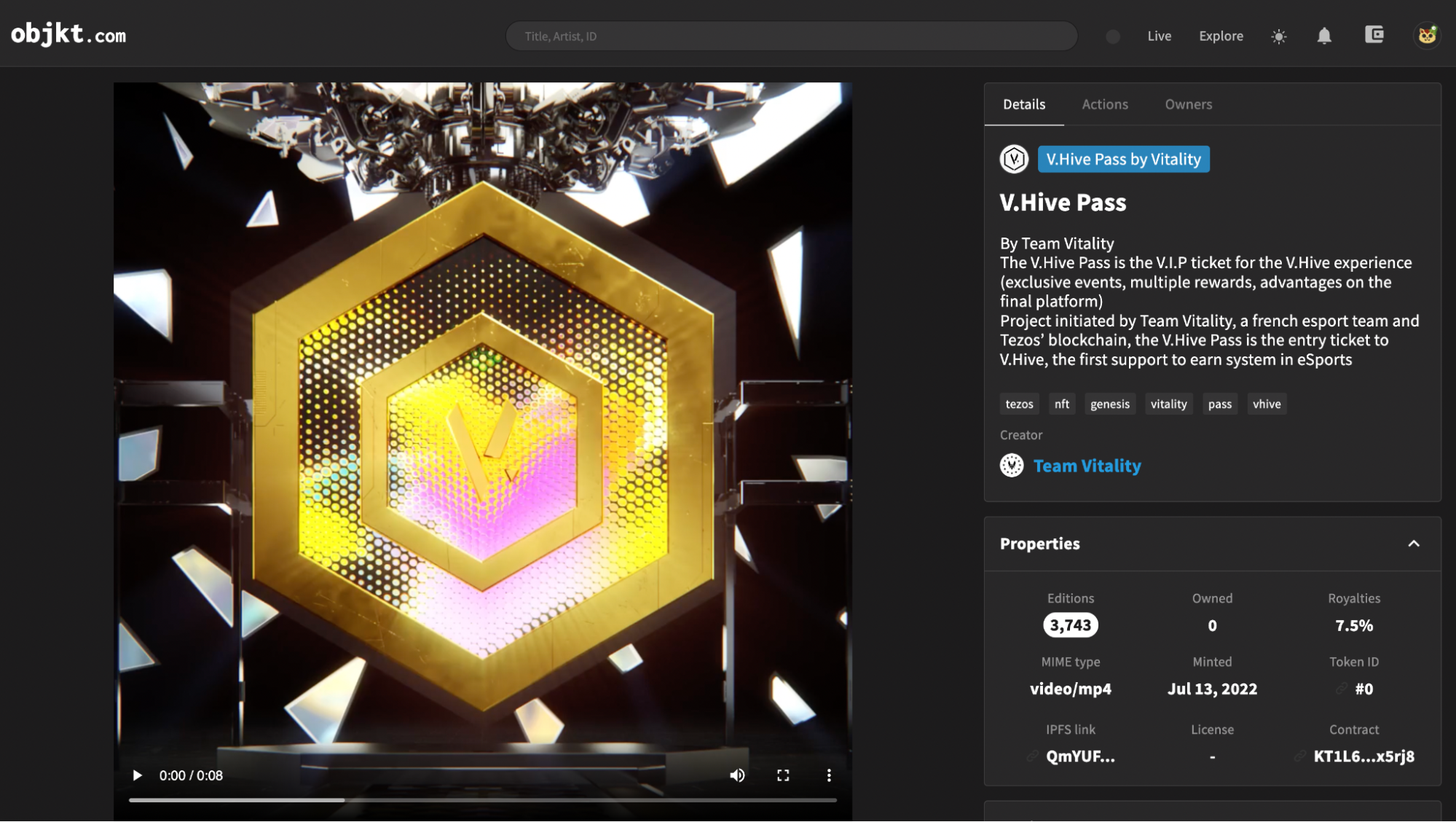Collapse the Properties section
Image resolution: width=1456 pixels, height=822 pixels.
tap(1414, 544)
